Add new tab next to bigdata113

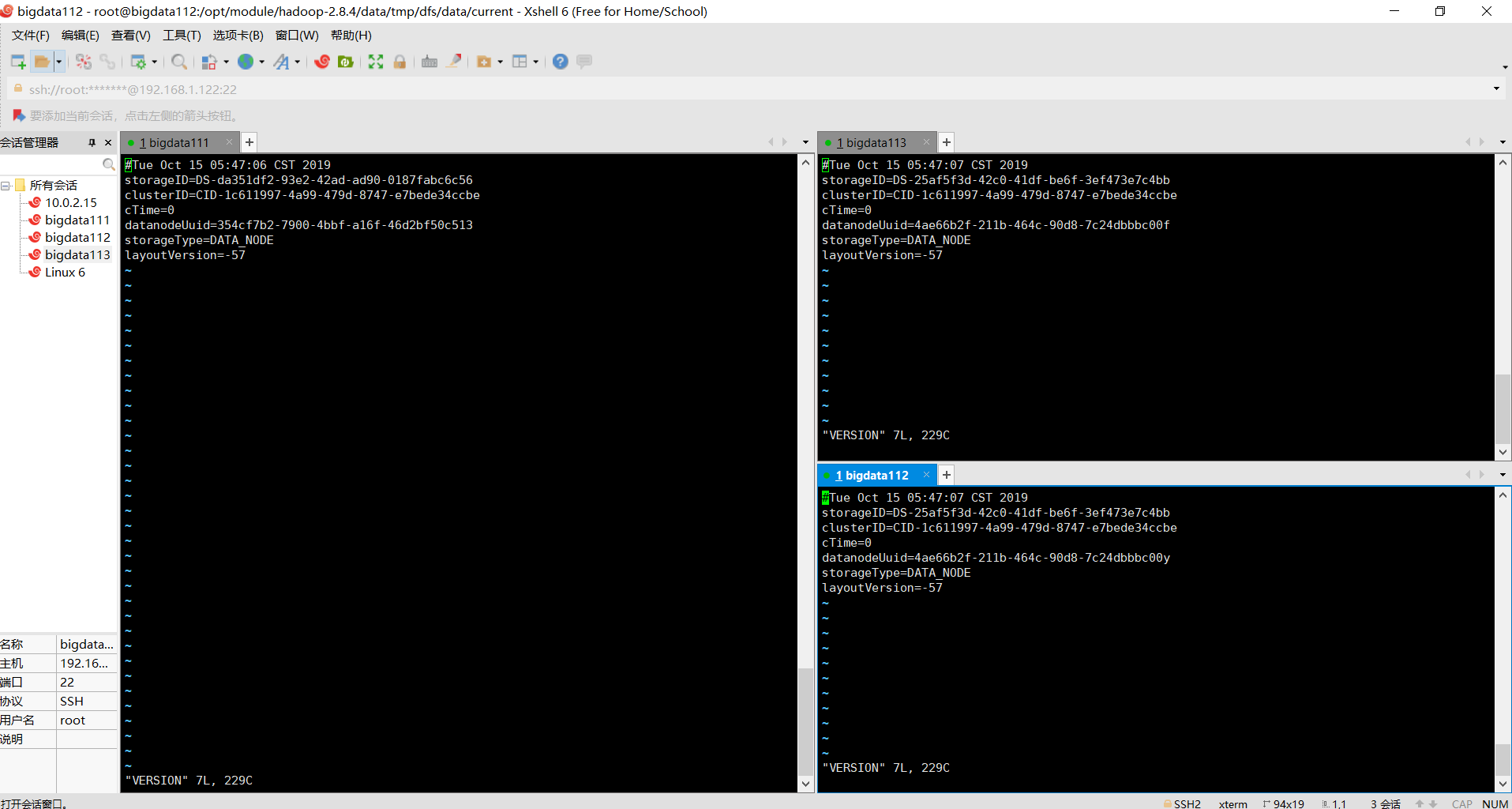point(947,142)
